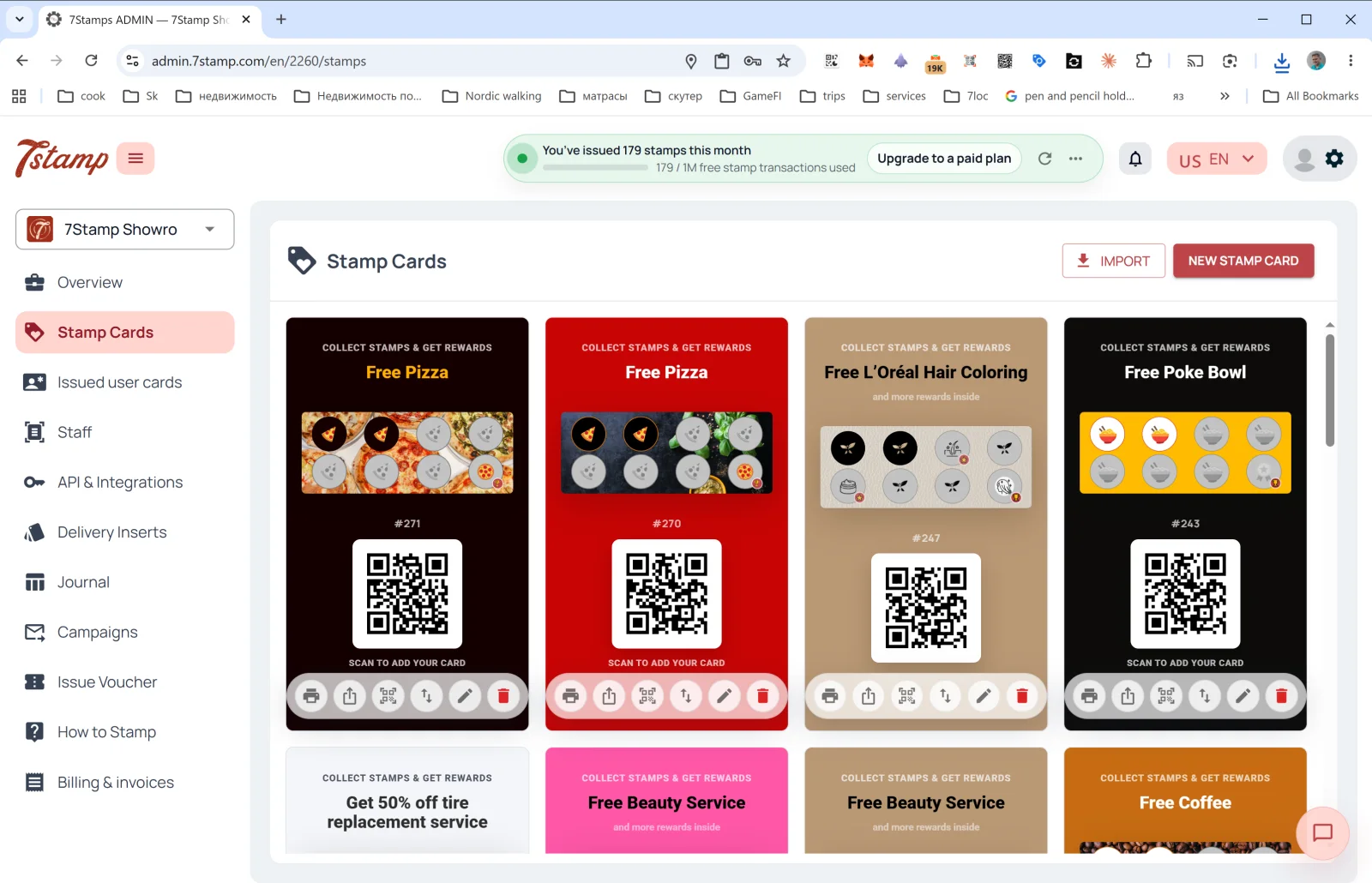Expand the 7Stamp Showro business selector
This screenshot has width=1372, height=883.
point(124,230)
